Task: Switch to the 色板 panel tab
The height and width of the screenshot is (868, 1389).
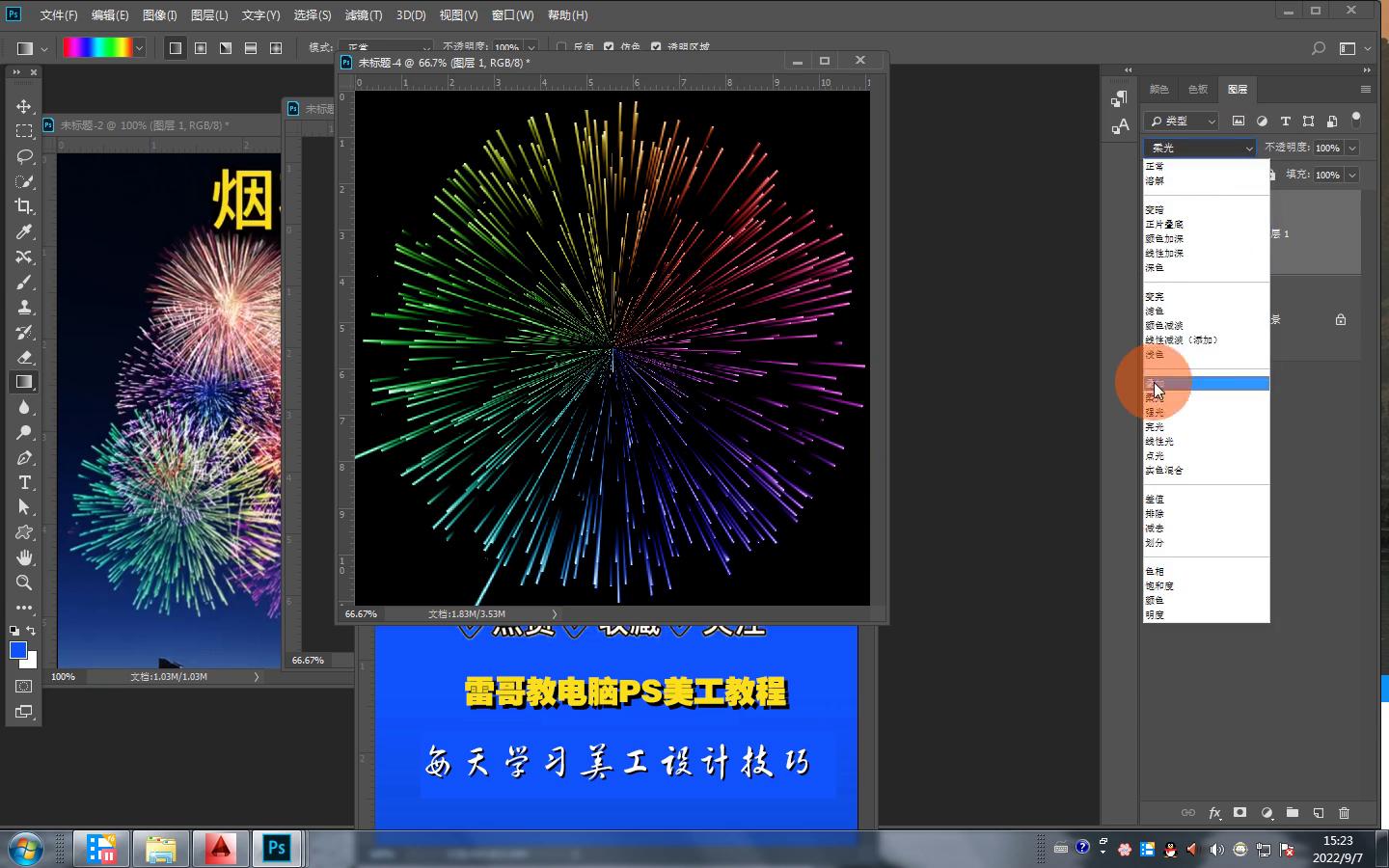Action: coord(1198,89)
